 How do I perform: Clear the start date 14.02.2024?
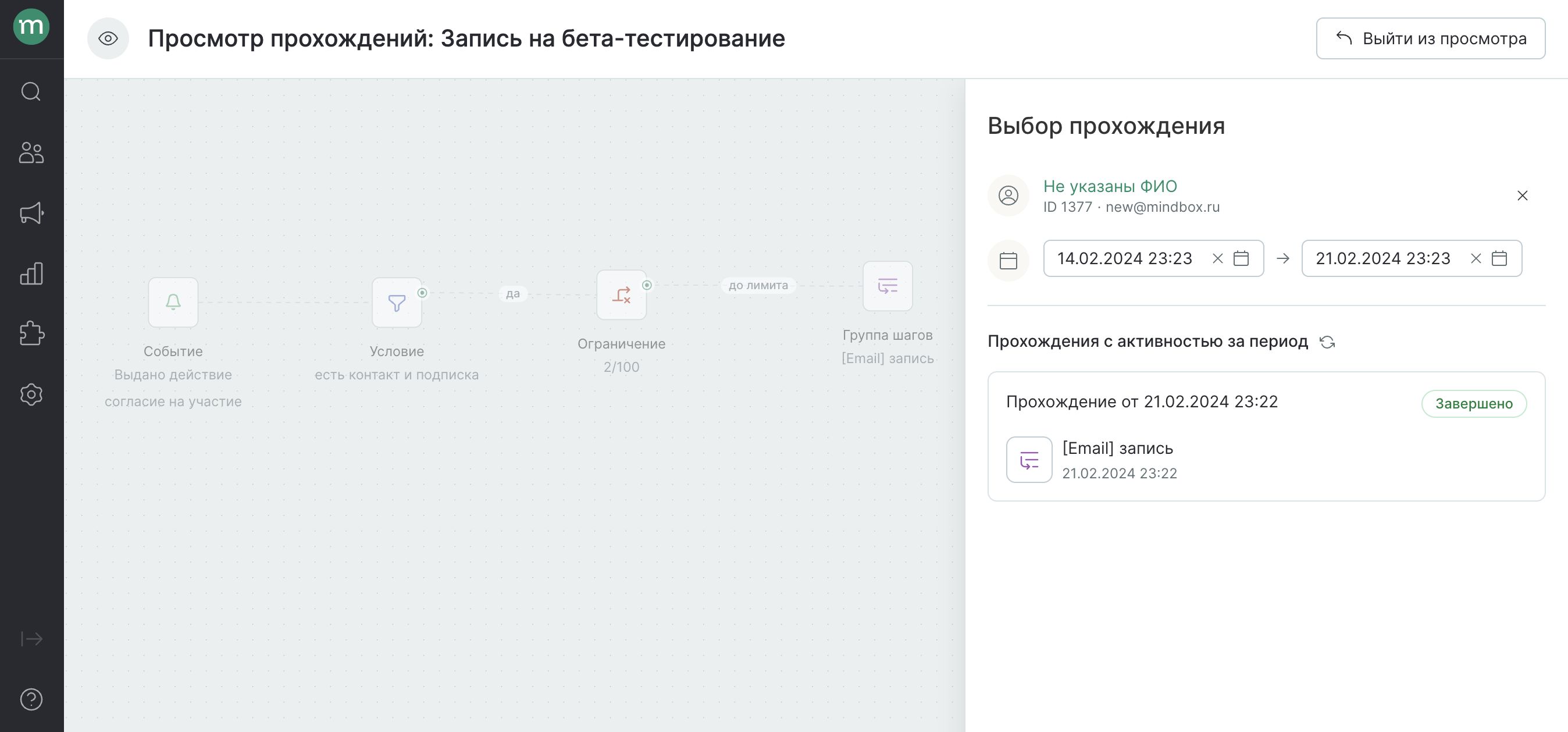(1217, 259)
